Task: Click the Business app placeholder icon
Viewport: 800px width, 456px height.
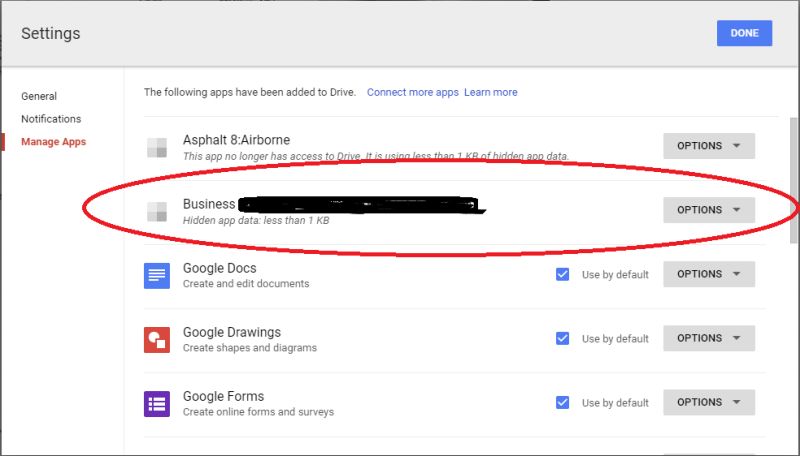Action: point(157,212)
